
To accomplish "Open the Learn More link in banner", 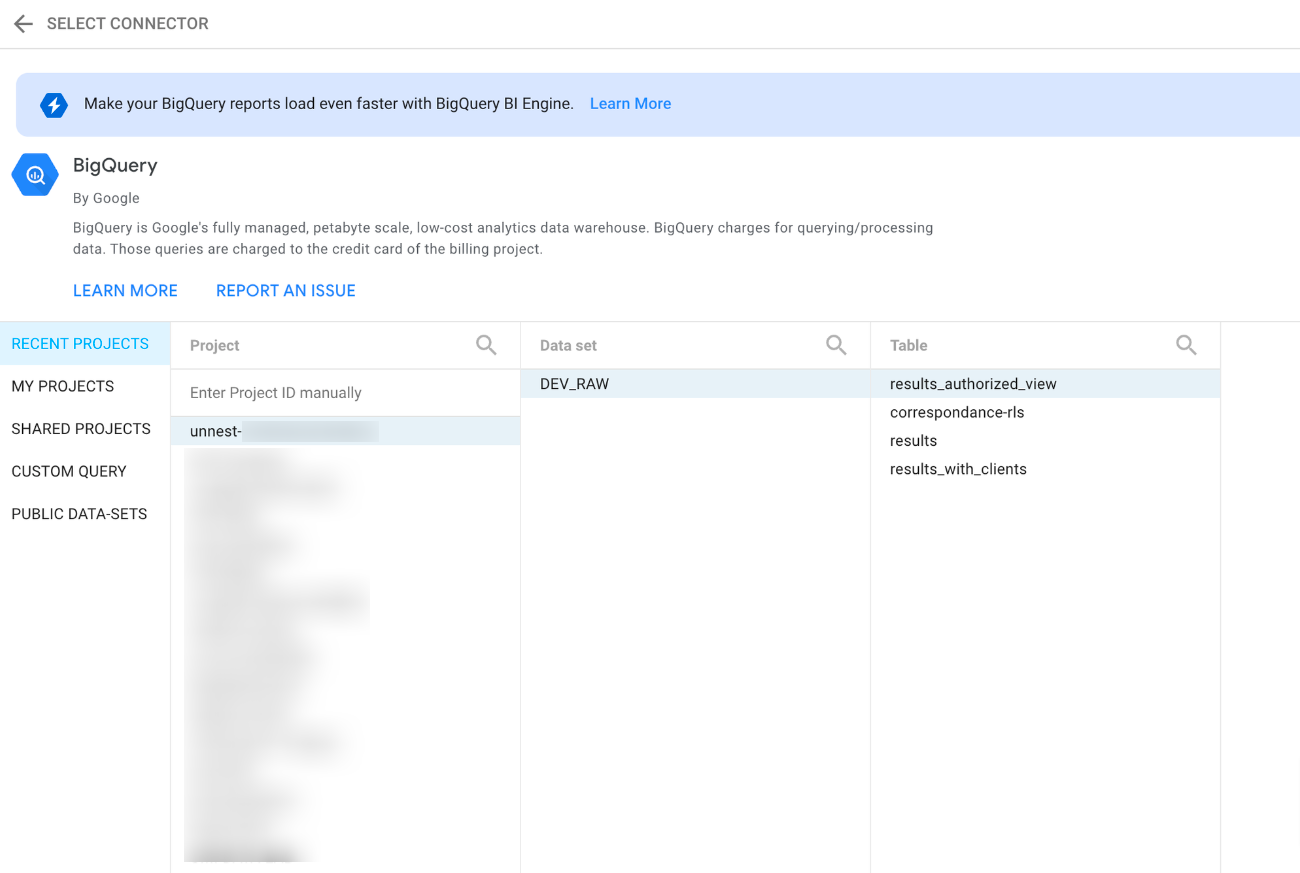I will pos(630,104).
